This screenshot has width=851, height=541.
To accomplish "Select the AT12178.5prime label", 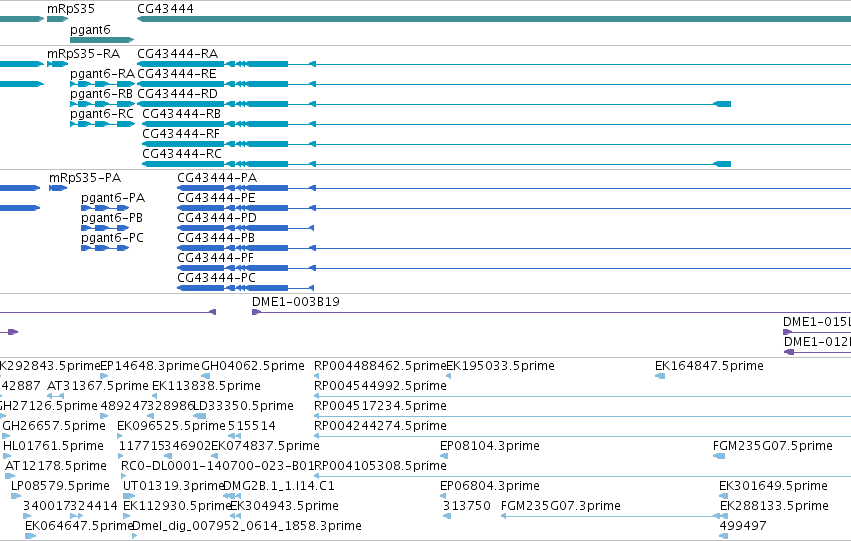I will coord(56,467).
